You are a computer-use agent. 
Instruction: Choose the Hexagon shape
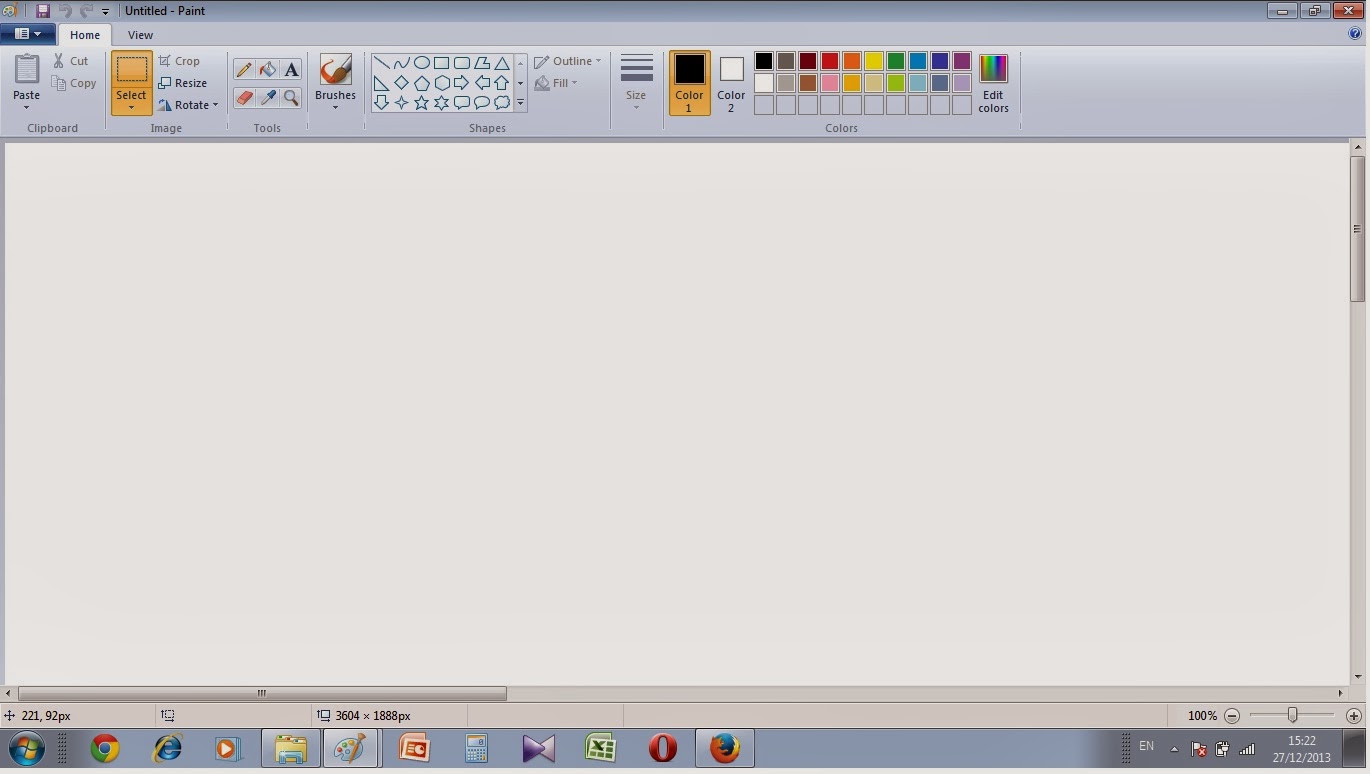point(441,83)
